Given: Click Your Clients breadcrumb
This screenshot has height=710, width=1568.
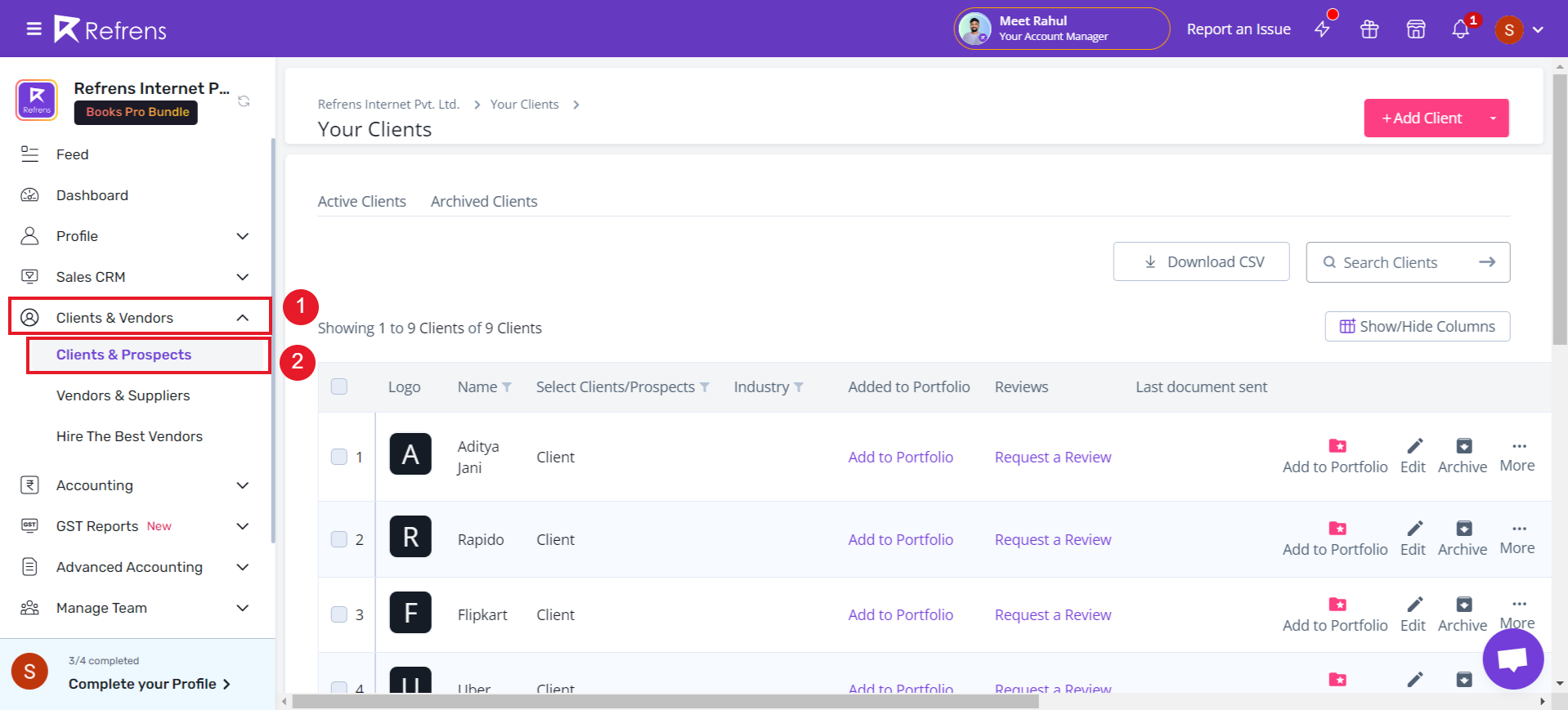Looking at the screenshot, I should point(524,105).
